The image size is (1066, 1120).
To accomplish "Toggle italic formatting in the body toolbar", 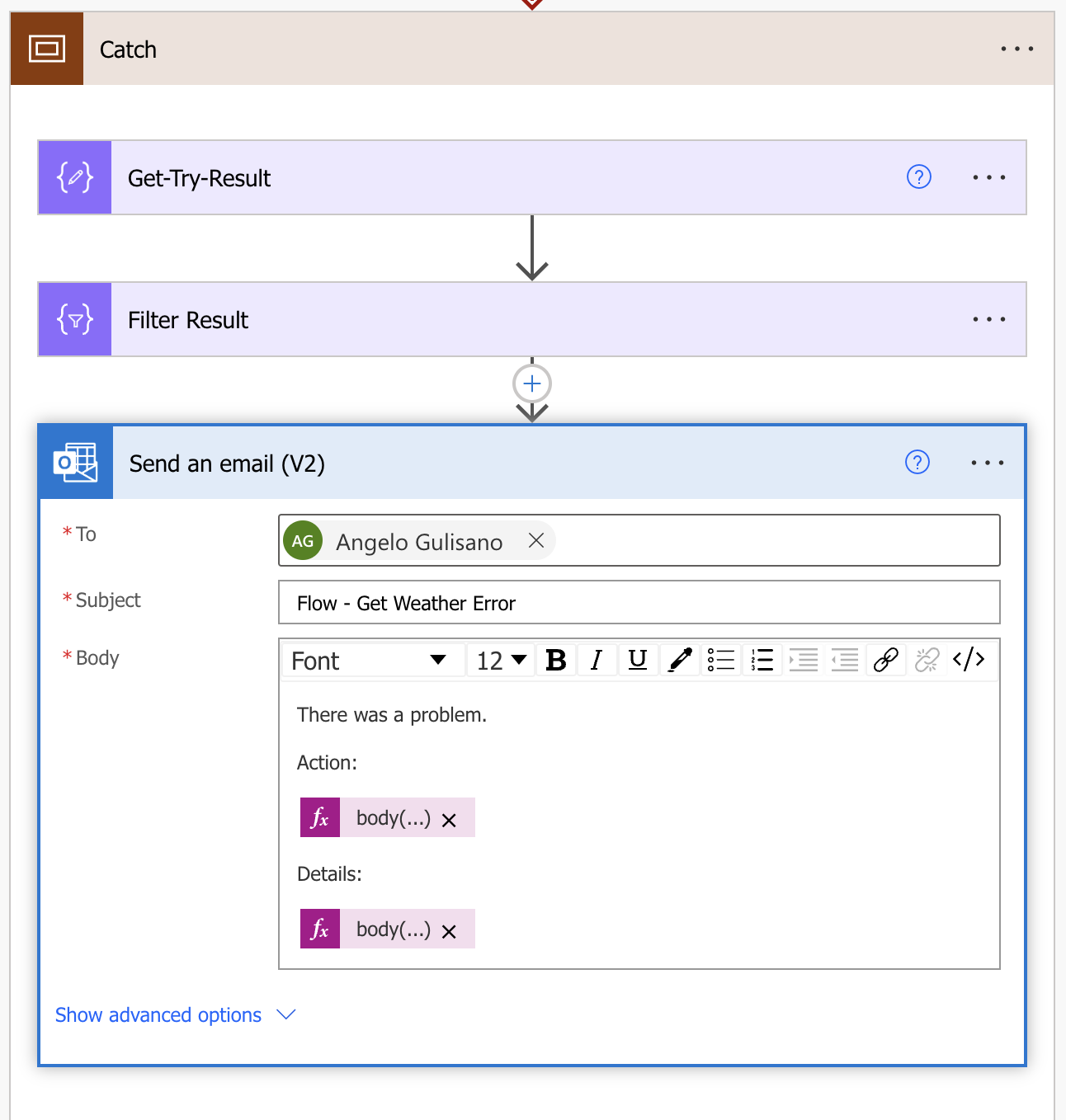I will 597,660.
